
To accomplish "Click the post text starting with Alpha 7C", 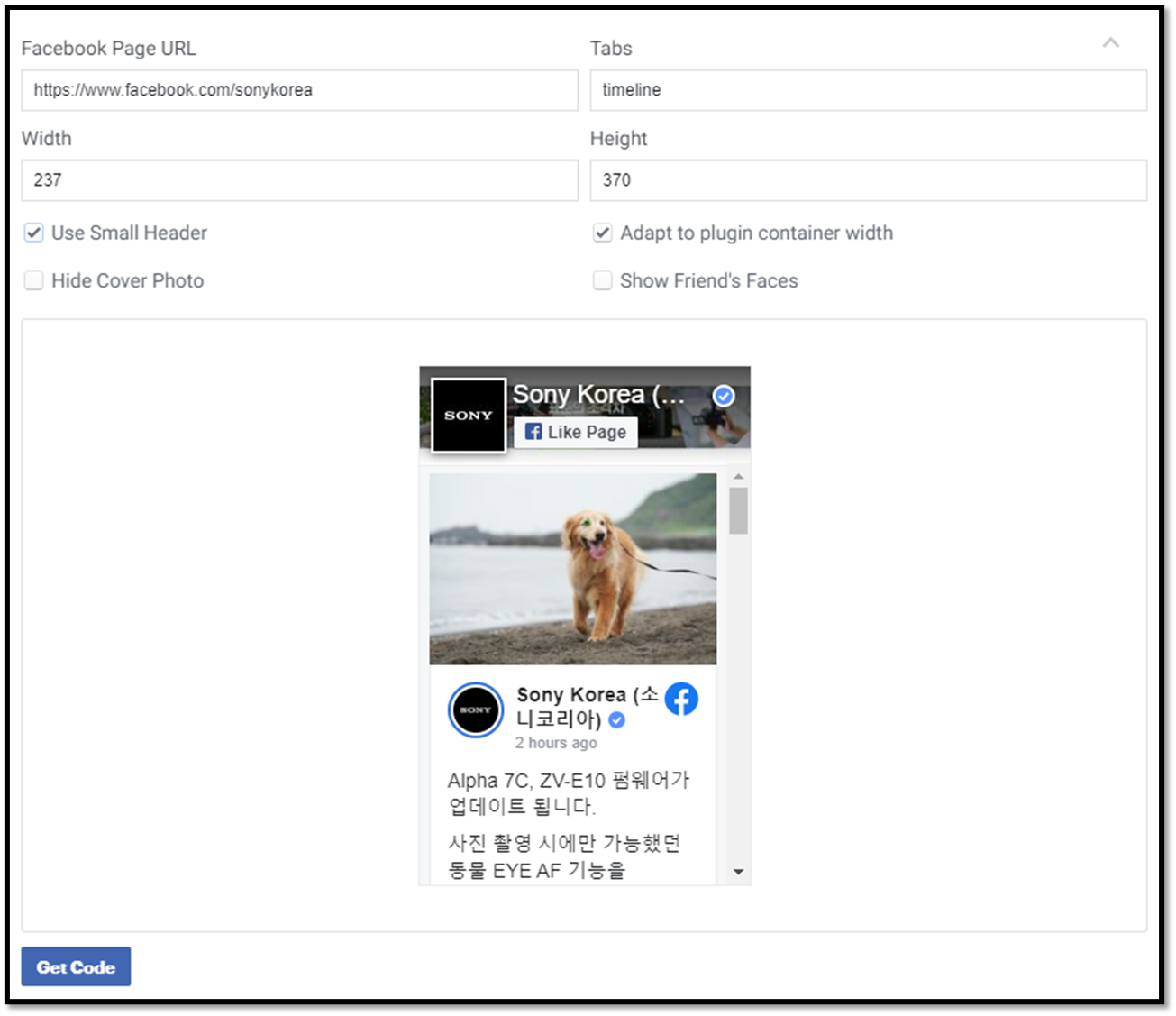I will (569, 792).
